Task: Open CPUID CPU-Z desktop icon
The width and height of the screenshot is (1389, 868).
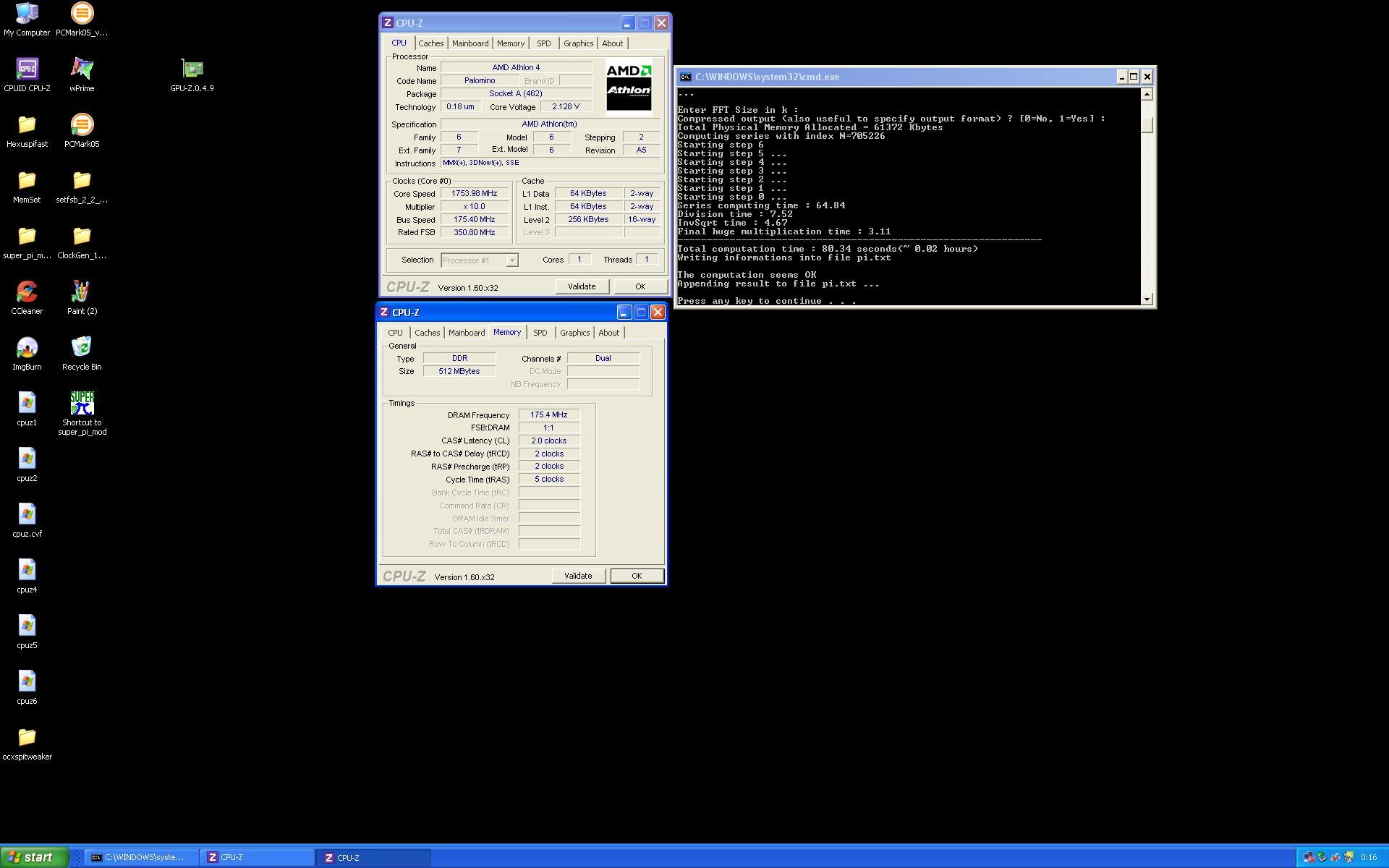Action: [x=27, y=75]
